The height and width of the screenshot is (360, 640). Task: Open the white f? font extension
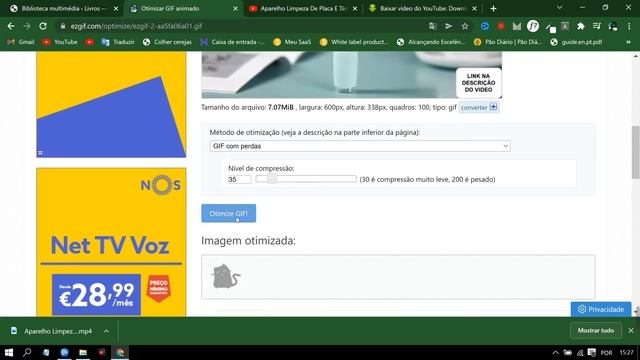pos(533,26)
